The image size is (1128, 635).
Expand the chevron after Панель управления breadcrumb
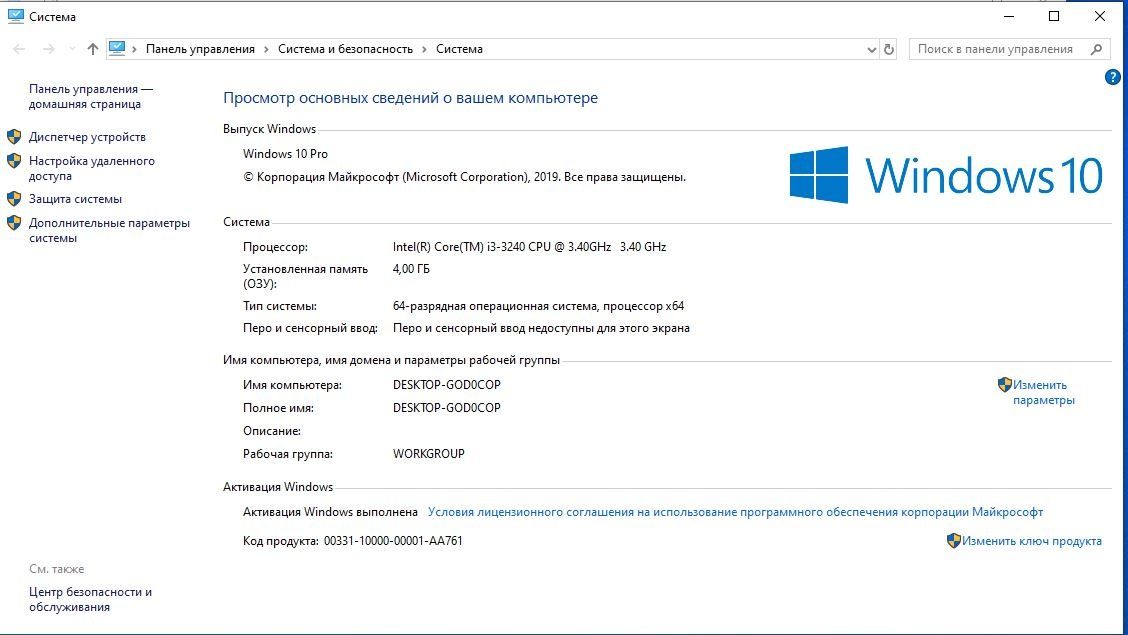coord(266,49)
